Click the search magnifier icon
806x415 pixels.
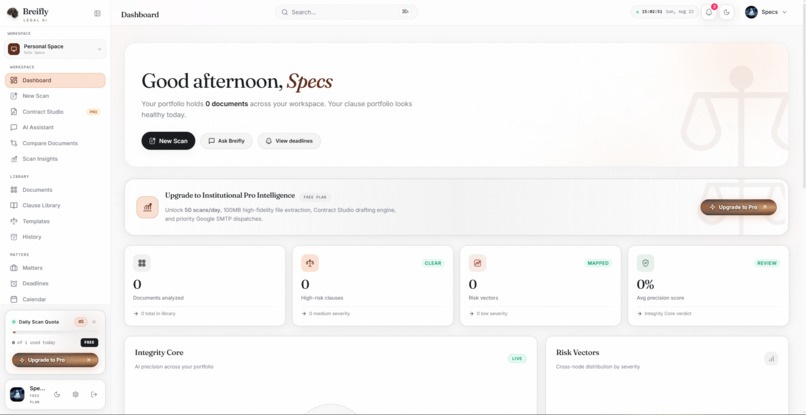pos(284,12)
